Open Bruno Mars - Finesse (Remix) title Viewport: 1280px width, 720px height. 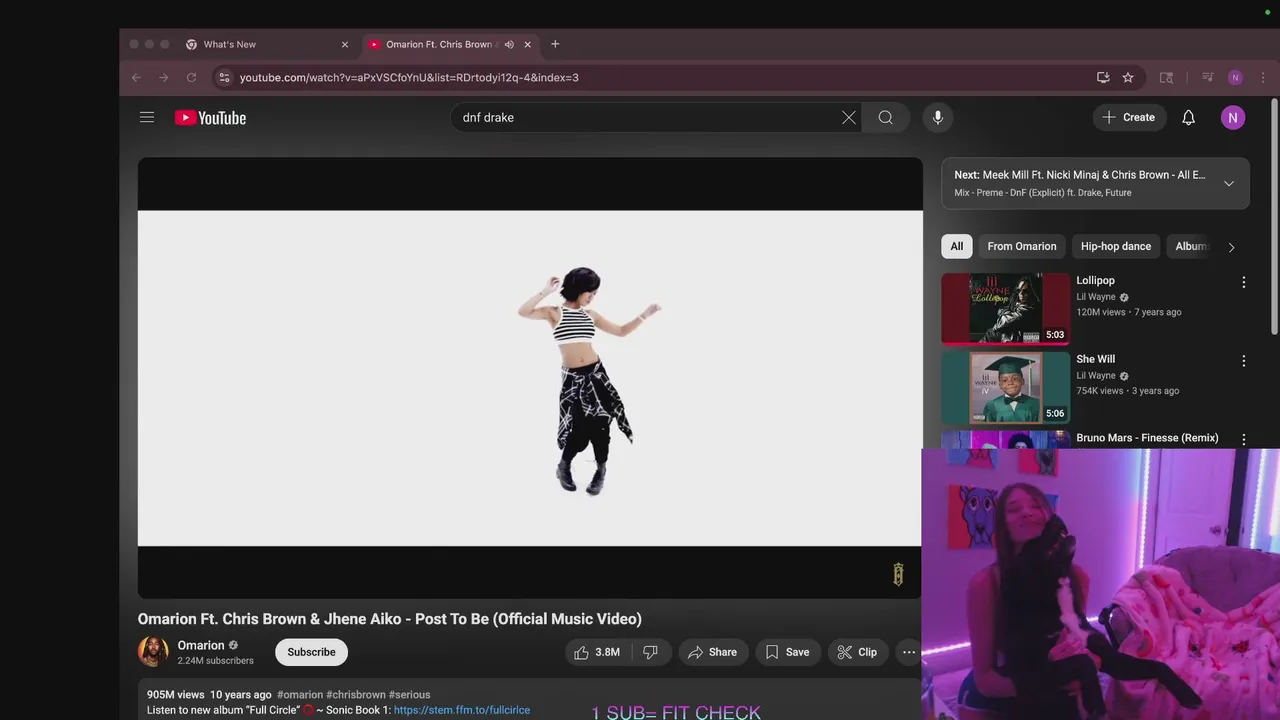tap(1147, 438)
